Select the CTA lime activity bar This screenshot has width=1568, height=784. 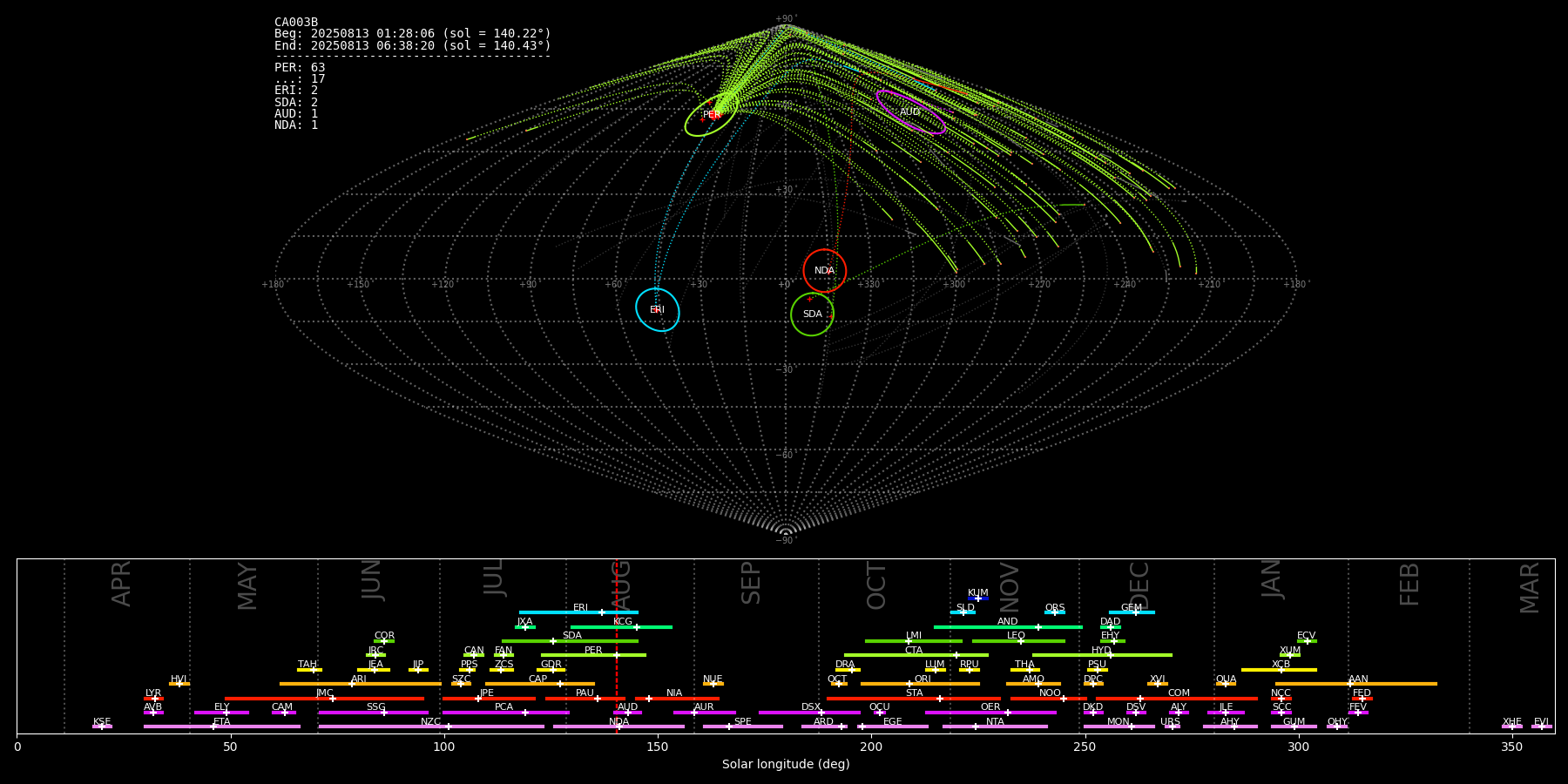916,655
